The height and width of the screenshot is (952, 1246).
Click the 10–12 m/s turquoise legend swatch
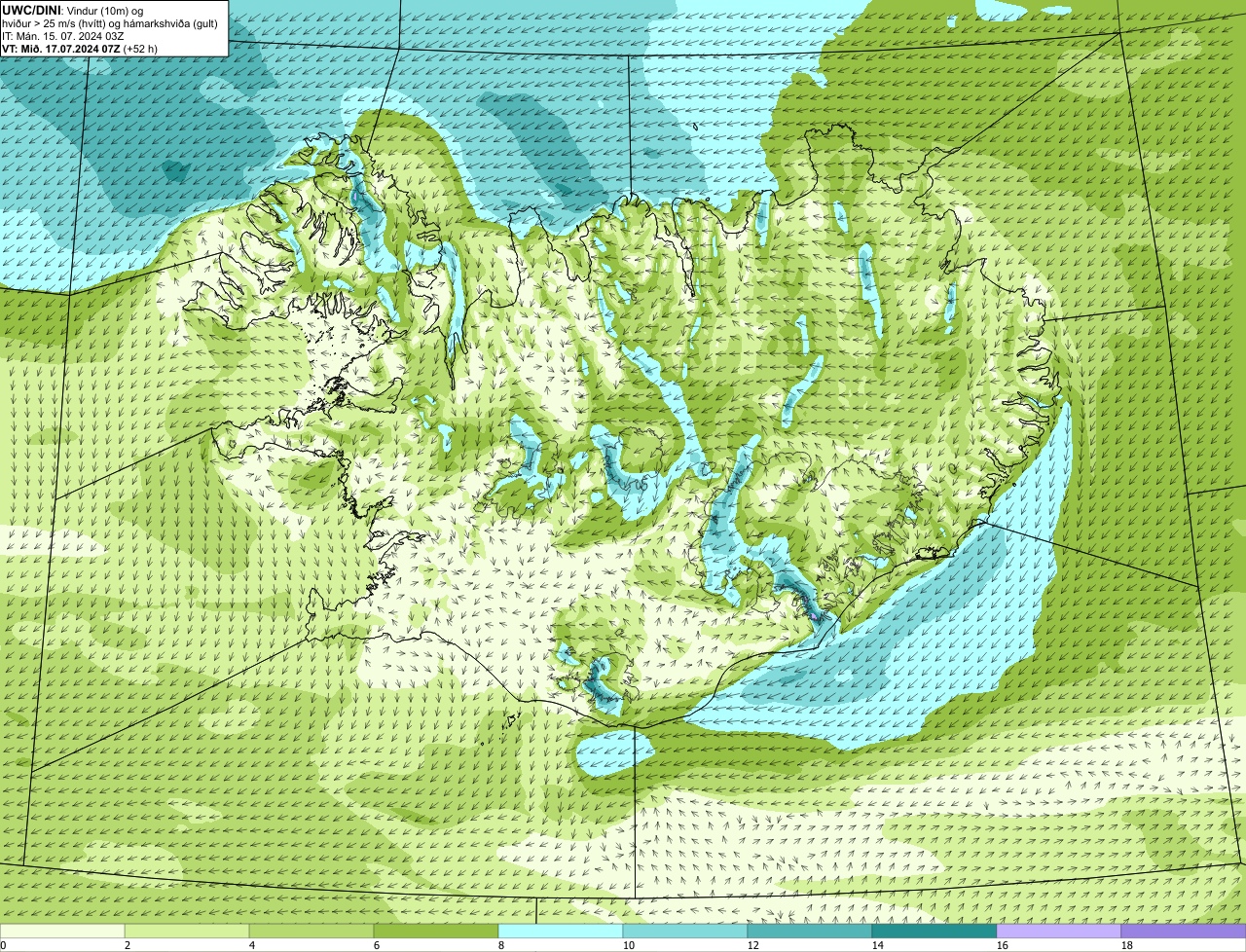pyautogui.click(x=685, y=932)
